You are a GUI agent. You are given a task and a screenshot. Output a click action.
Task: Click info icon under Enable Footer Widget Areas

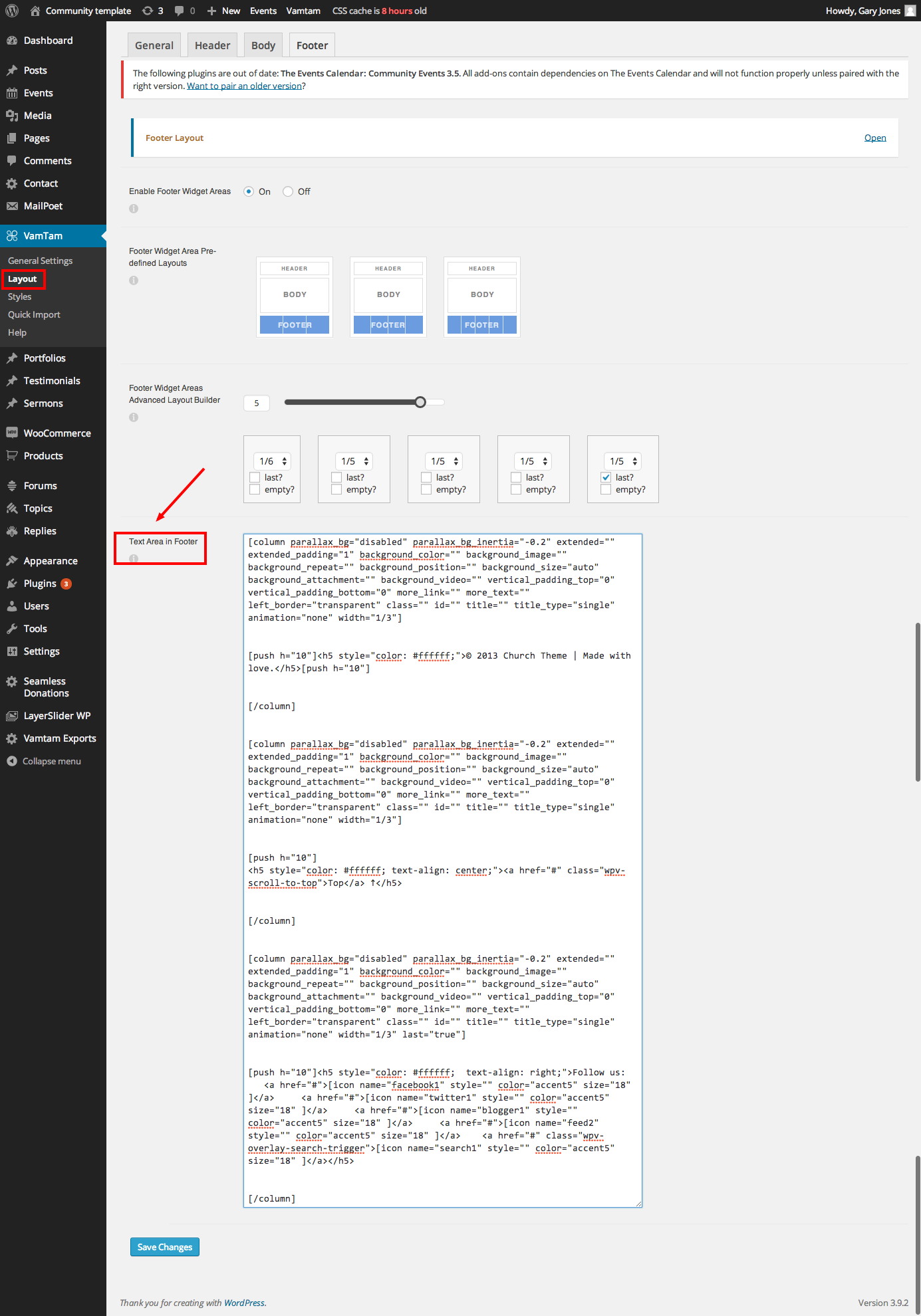pos(134,209)
